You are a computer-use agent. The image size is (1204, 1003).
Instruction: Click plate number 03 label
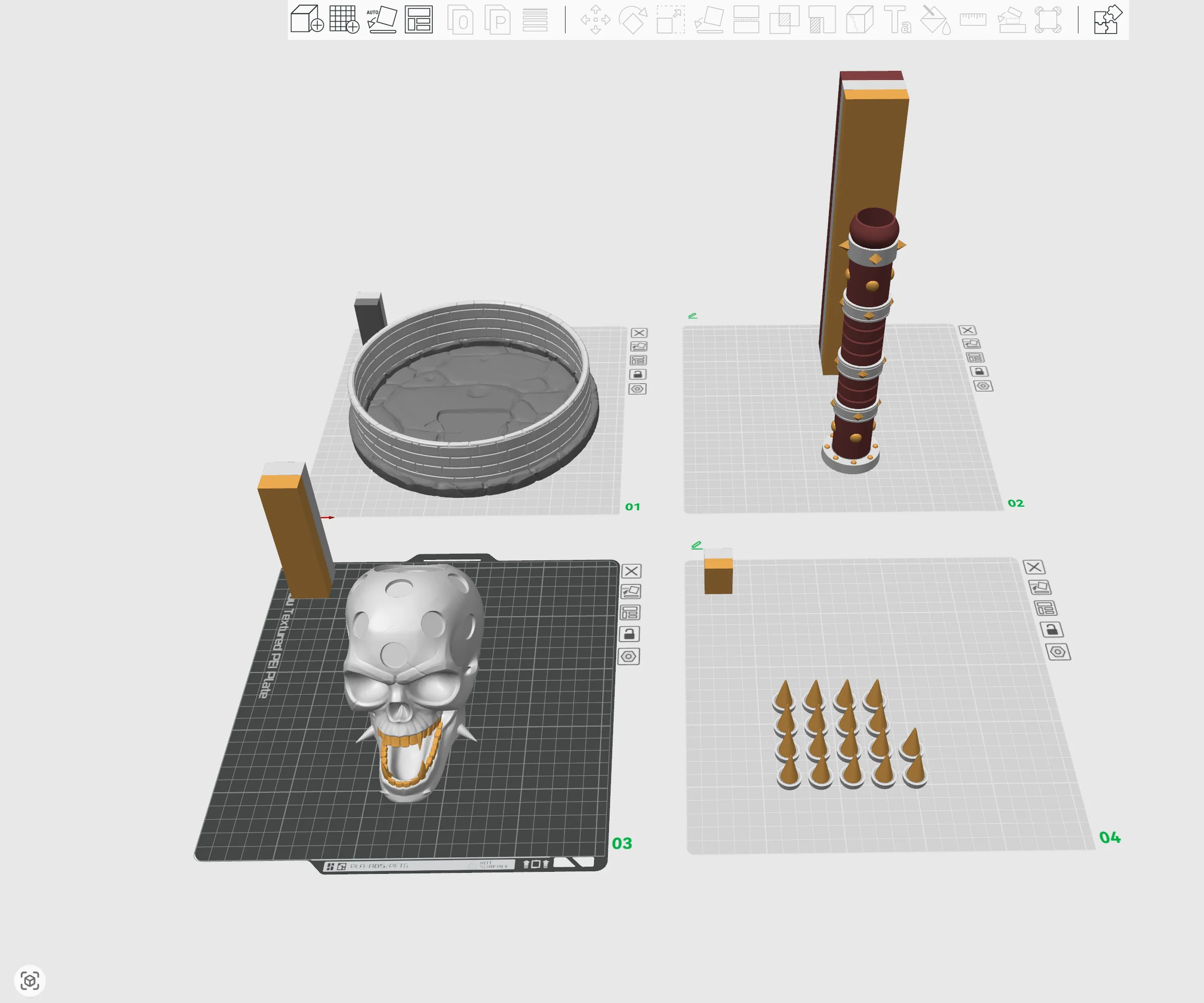point(622,843)
